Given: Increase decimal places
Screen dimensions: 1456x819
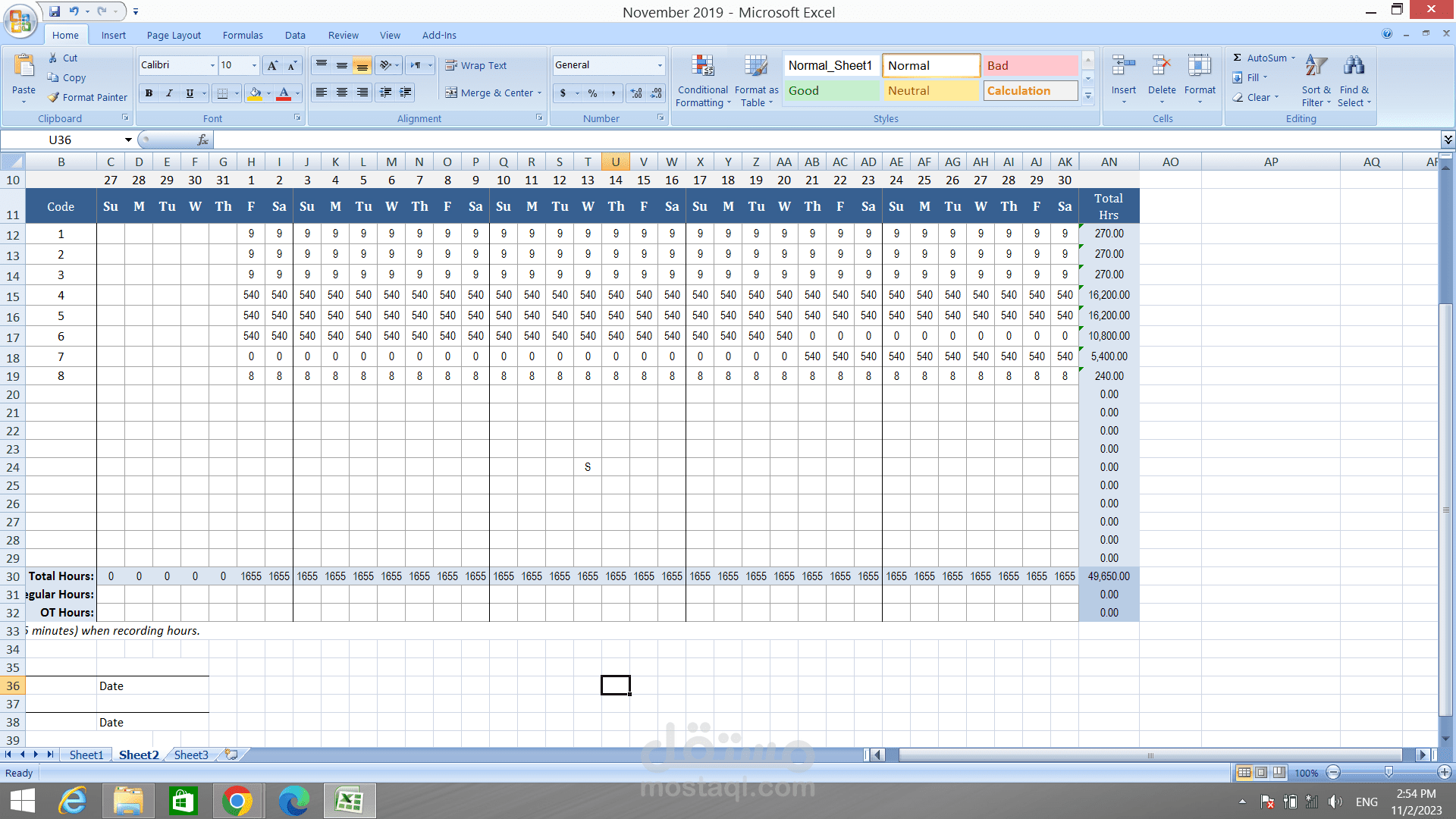Looking at the screenshot, I should point(636,93).
